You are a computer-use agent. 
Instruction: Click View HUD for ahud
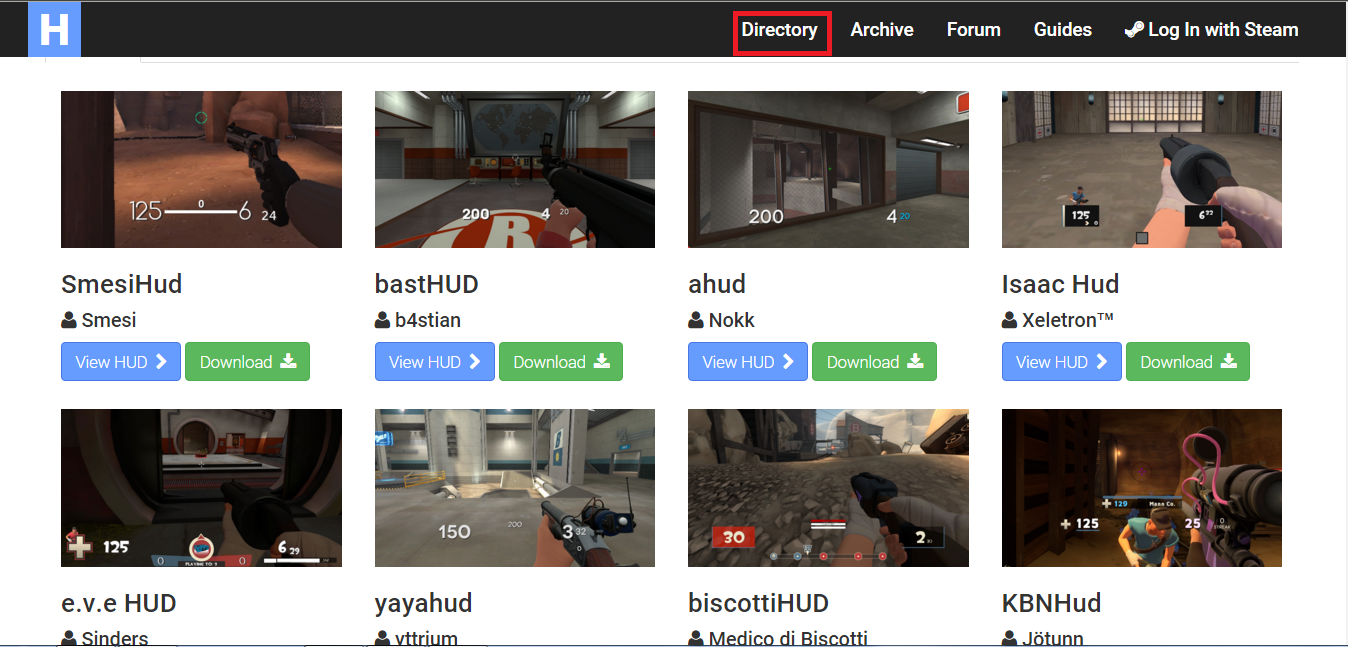tap(748, 362)
